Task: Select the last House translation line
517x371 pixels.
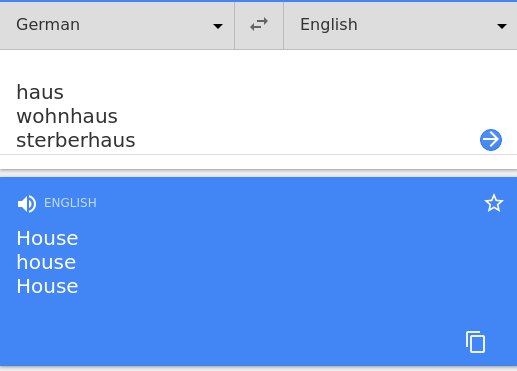Action: (x=47, y=286)
